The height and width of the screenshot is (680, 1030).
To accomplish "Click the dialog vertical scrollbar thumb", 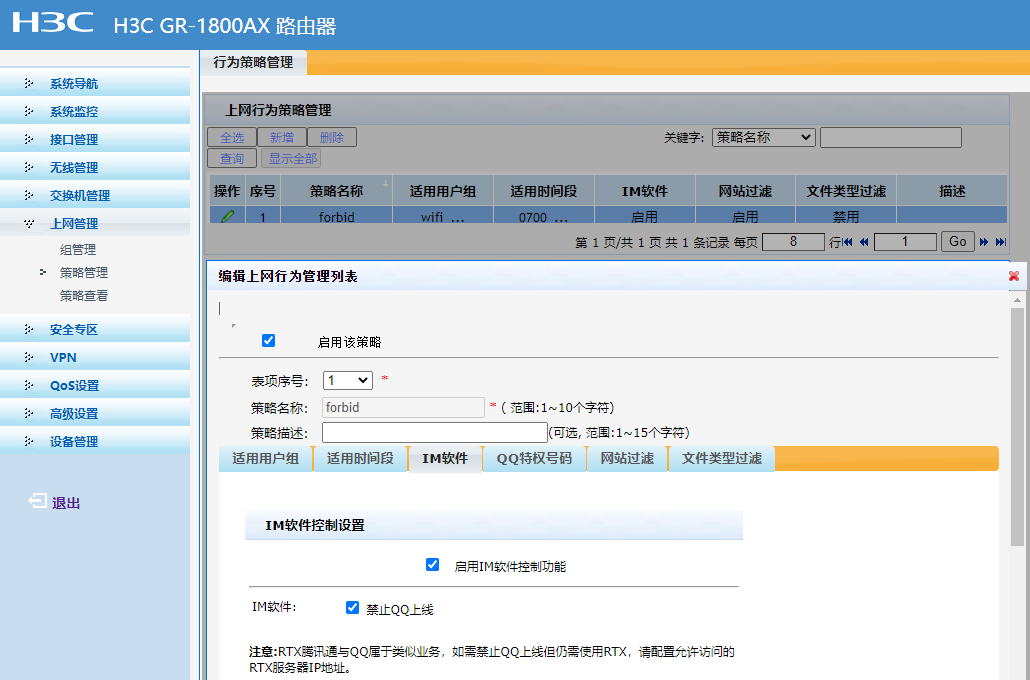I will 1017,426.
